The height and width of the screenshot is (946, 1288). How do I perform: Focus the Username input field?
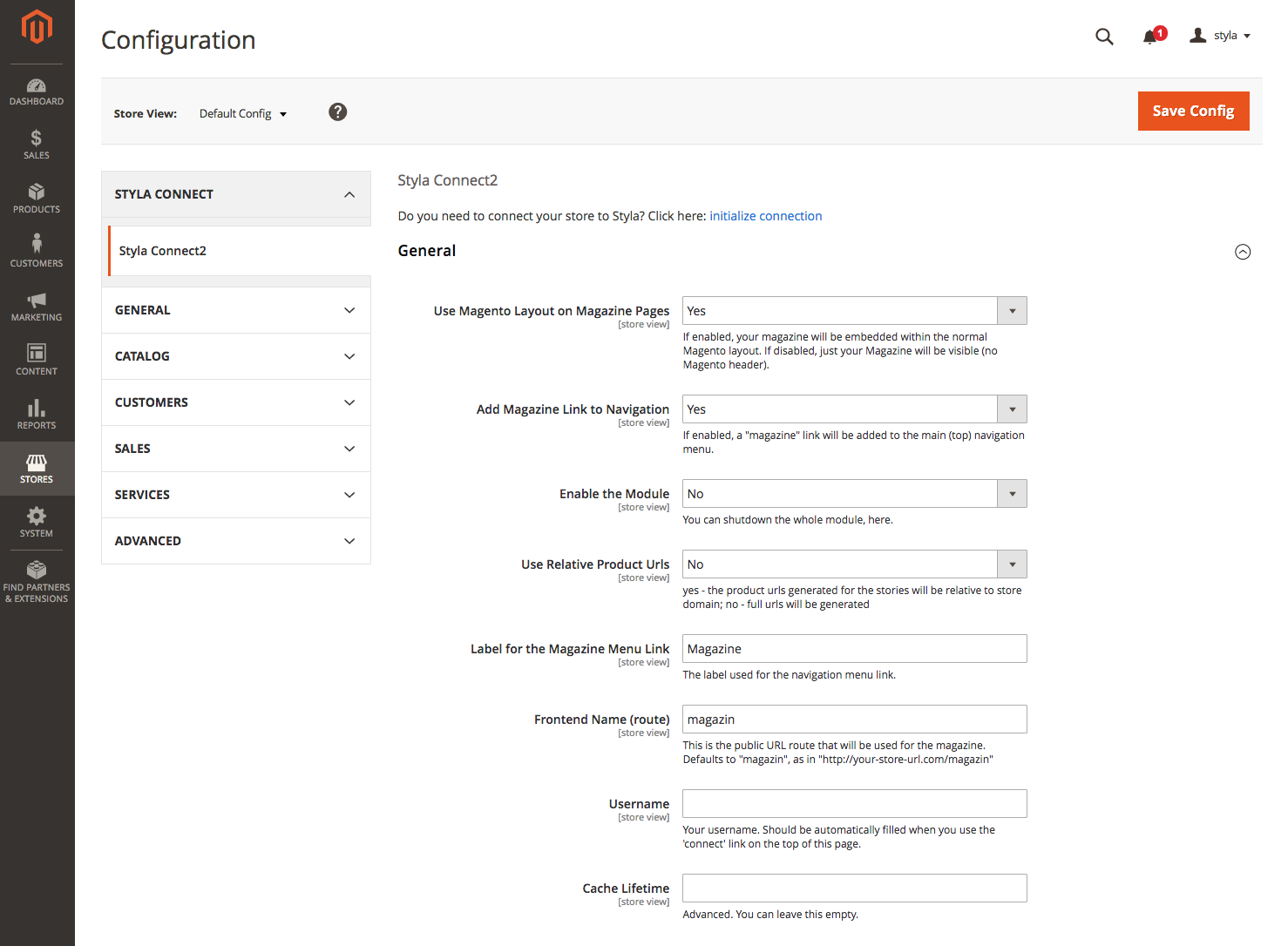point(854,804)
